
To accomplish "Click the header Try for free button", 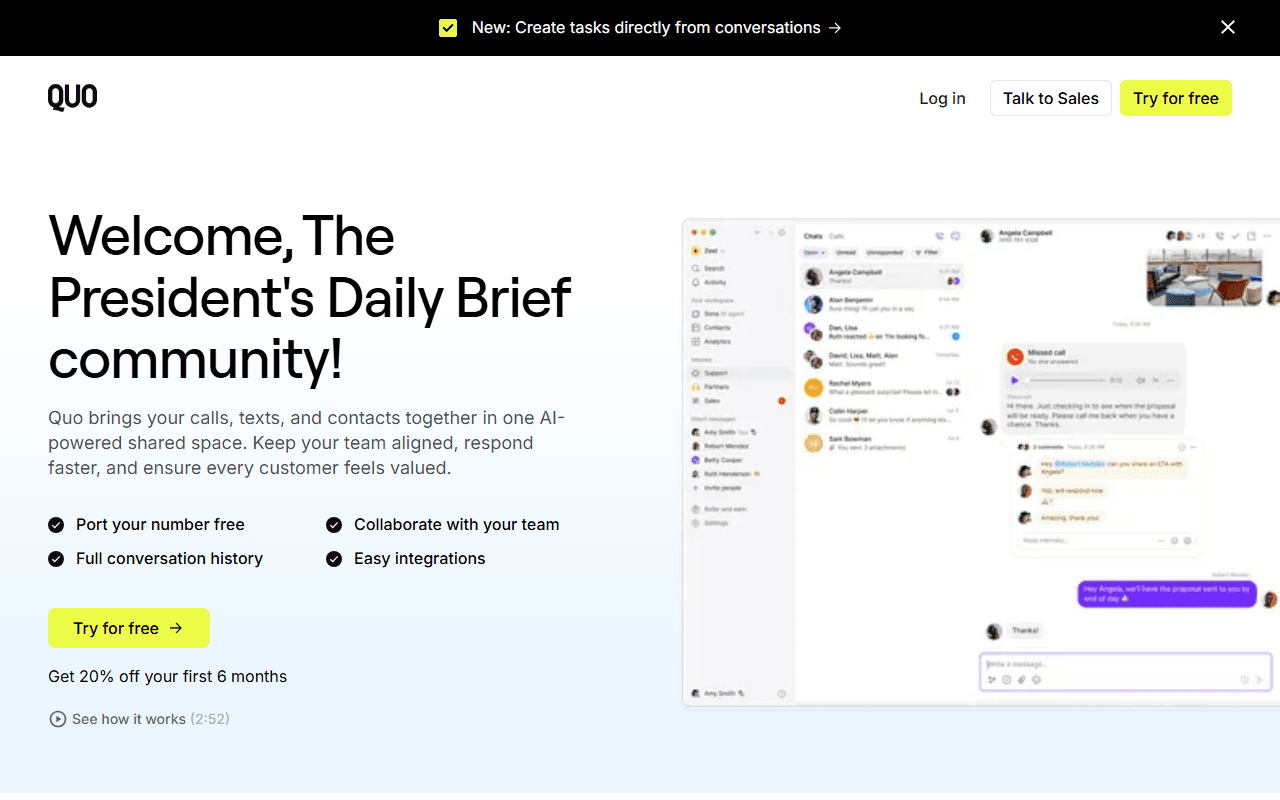I will coord(1176,98).
